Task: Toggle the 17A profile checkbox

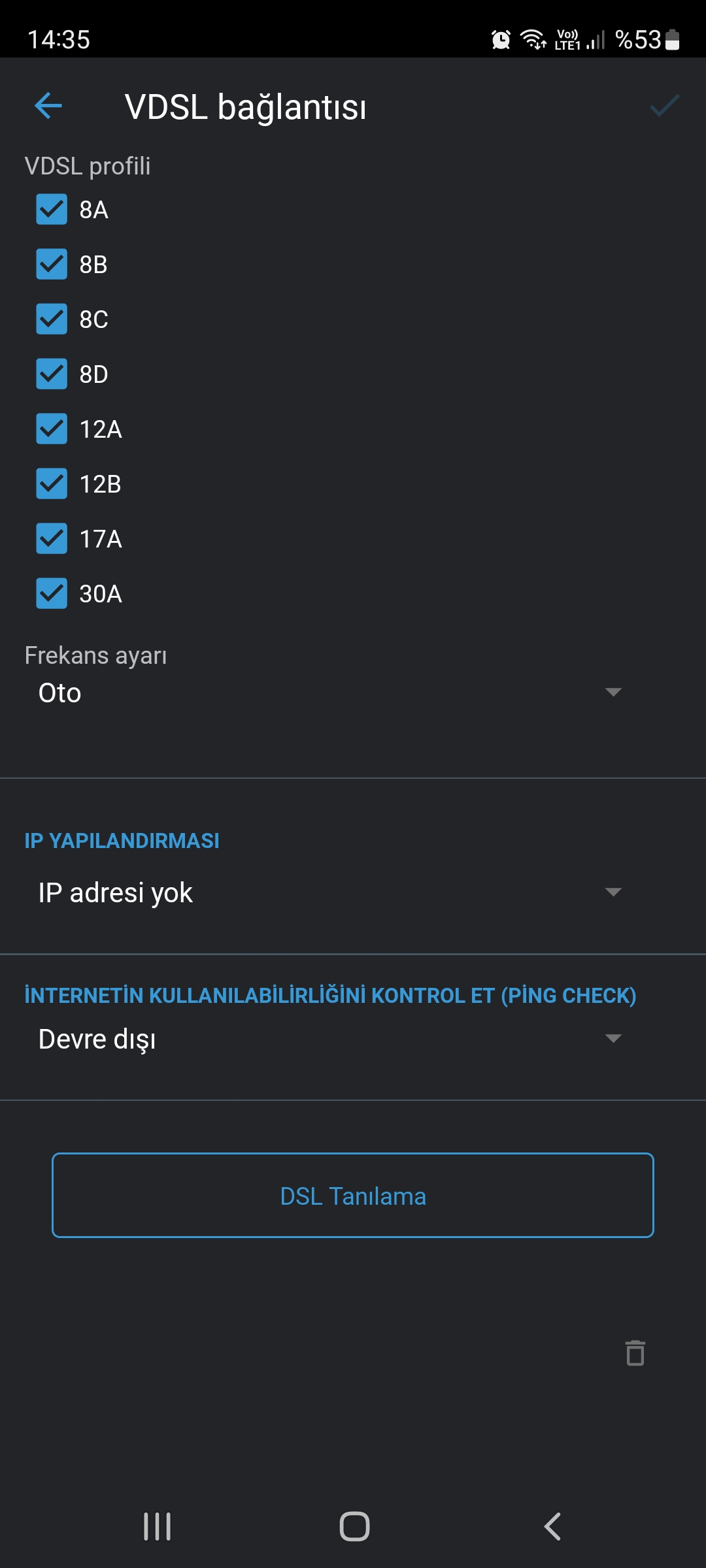Action: (52, 539)
